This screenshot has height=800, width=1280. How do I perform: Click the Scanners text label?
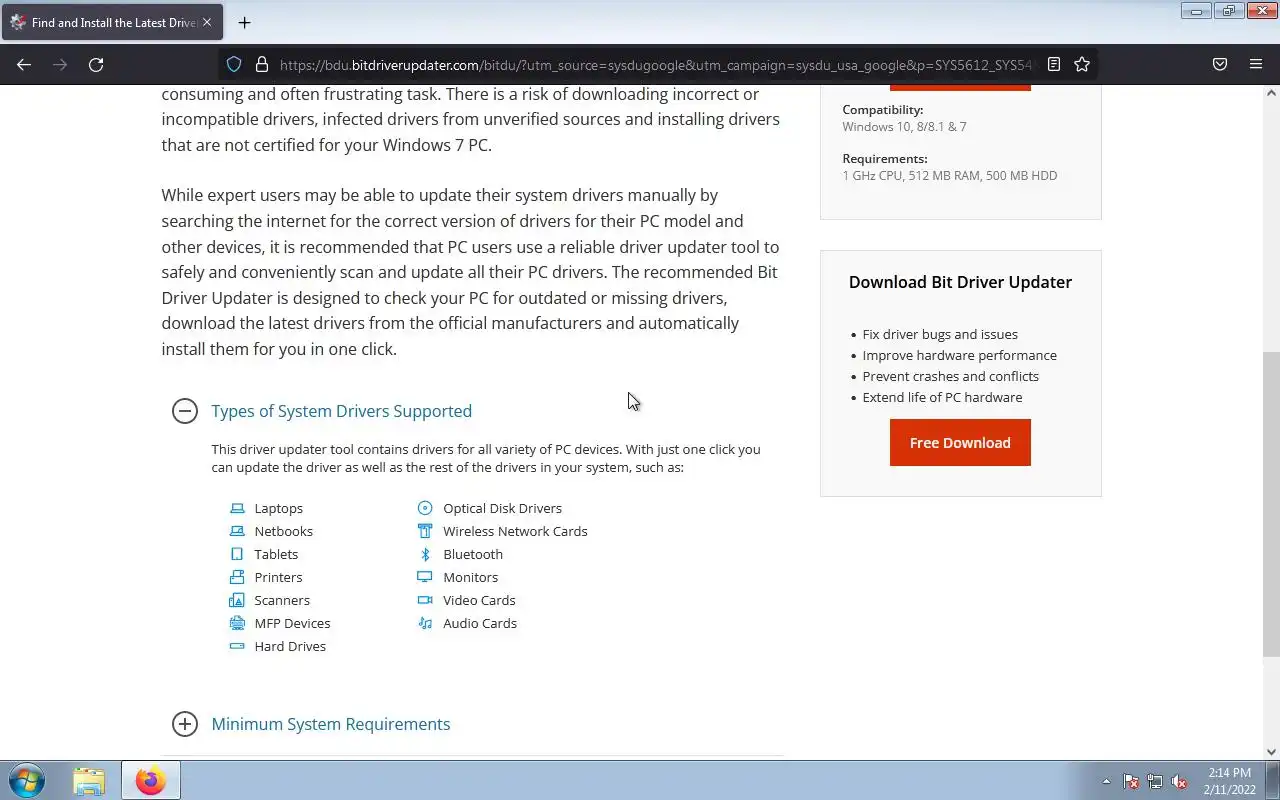(x=282, y=600)
